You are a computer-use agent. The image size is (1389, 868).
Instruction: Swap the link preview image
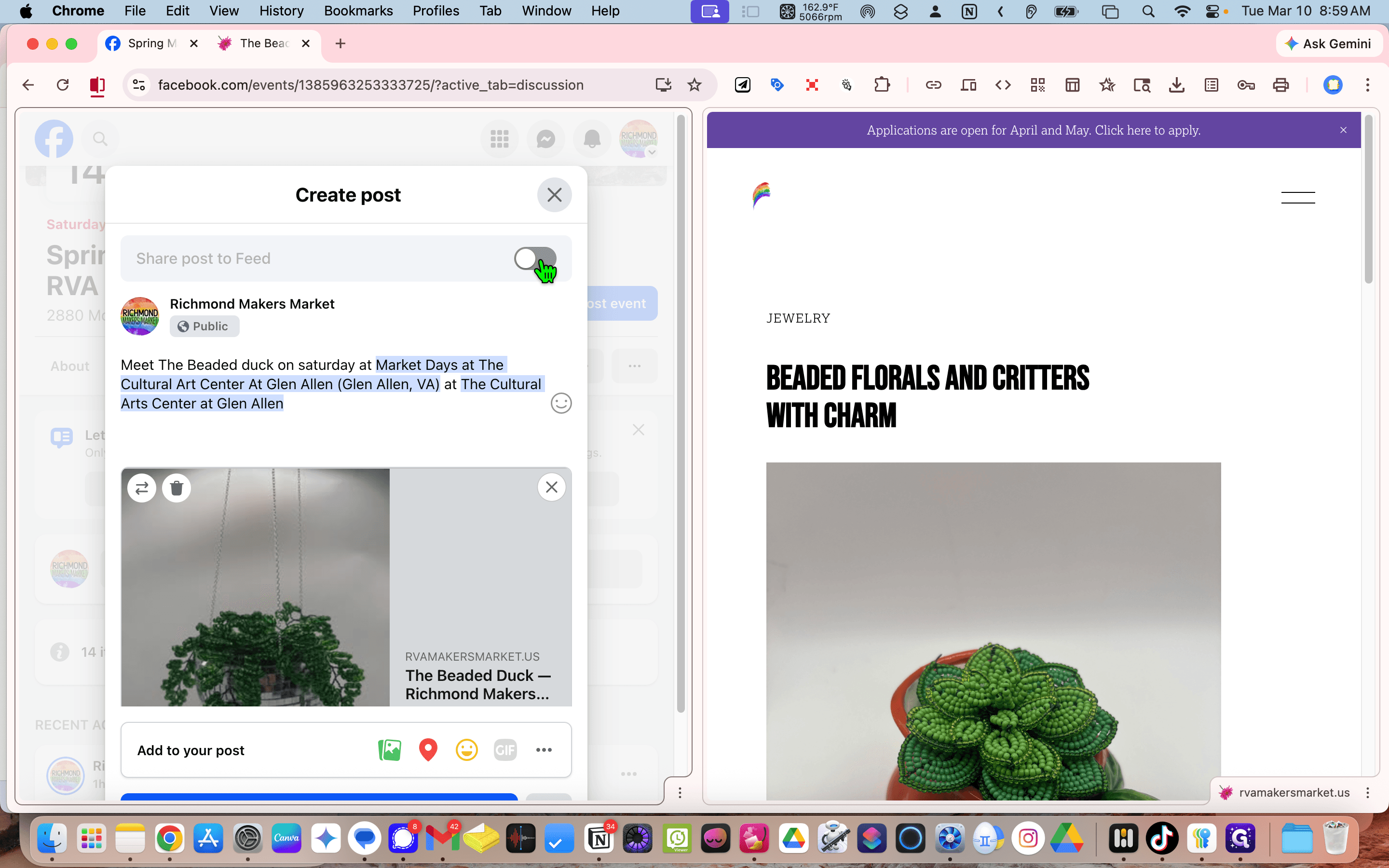click(x=142, y=488)
